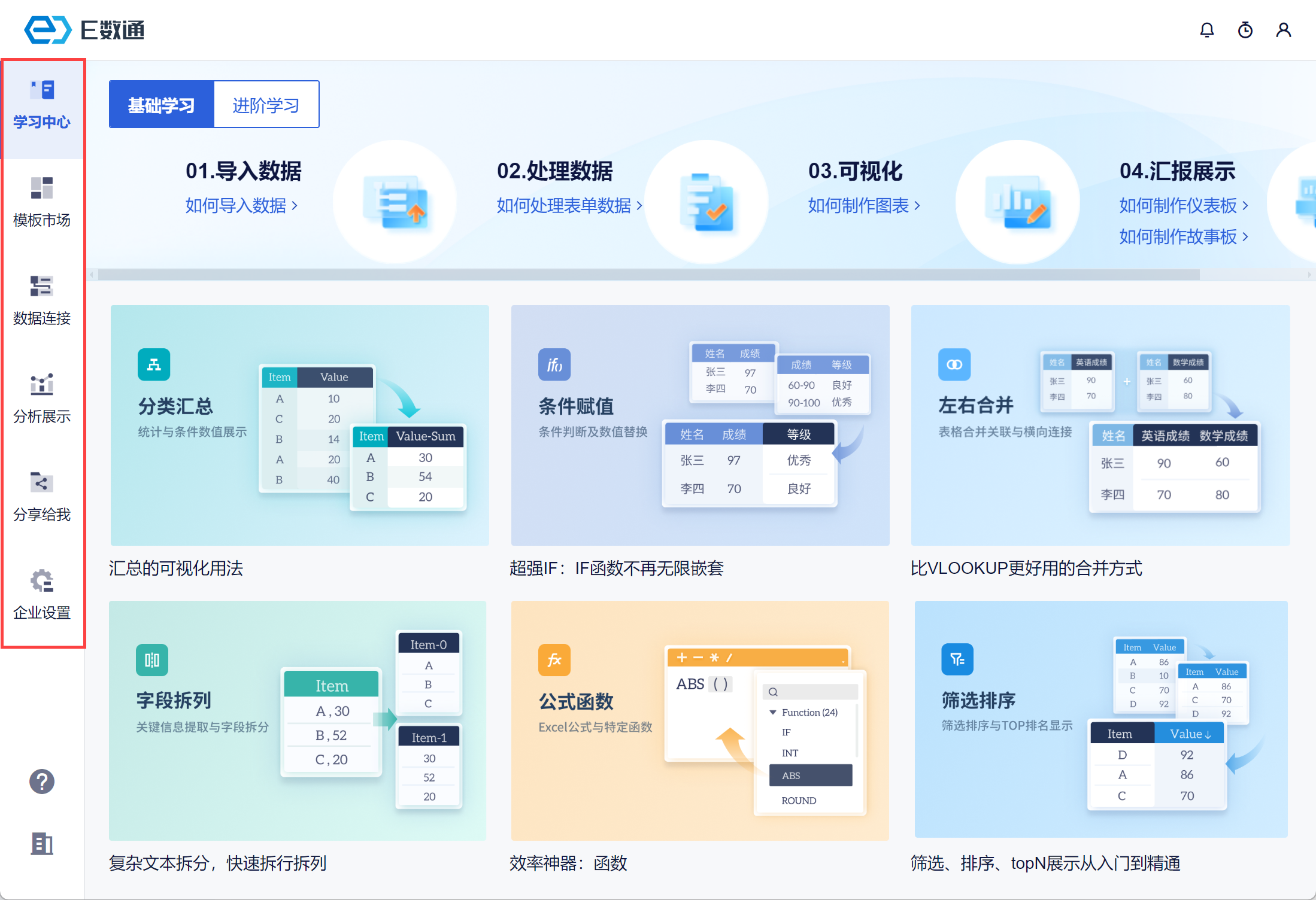
Task: Click the help question mark icon
Action: 42,782
